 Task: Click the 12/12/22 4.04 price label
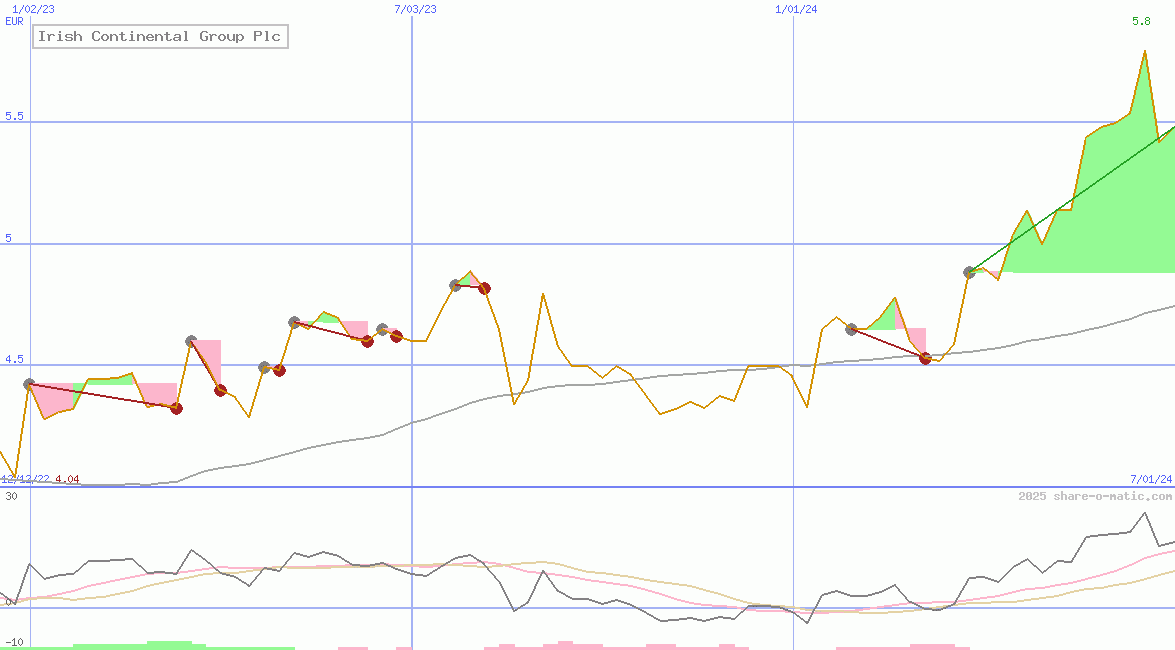point(38,479)
